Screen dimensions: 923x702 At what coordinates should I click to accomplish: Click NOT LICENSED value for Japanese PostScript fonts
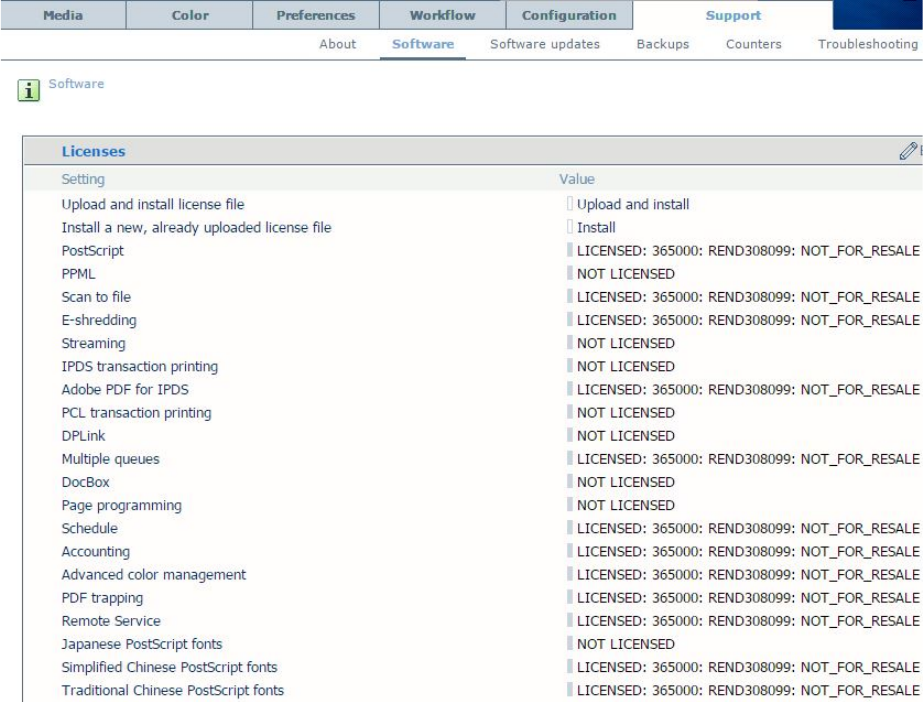click(x=625, y=644)
